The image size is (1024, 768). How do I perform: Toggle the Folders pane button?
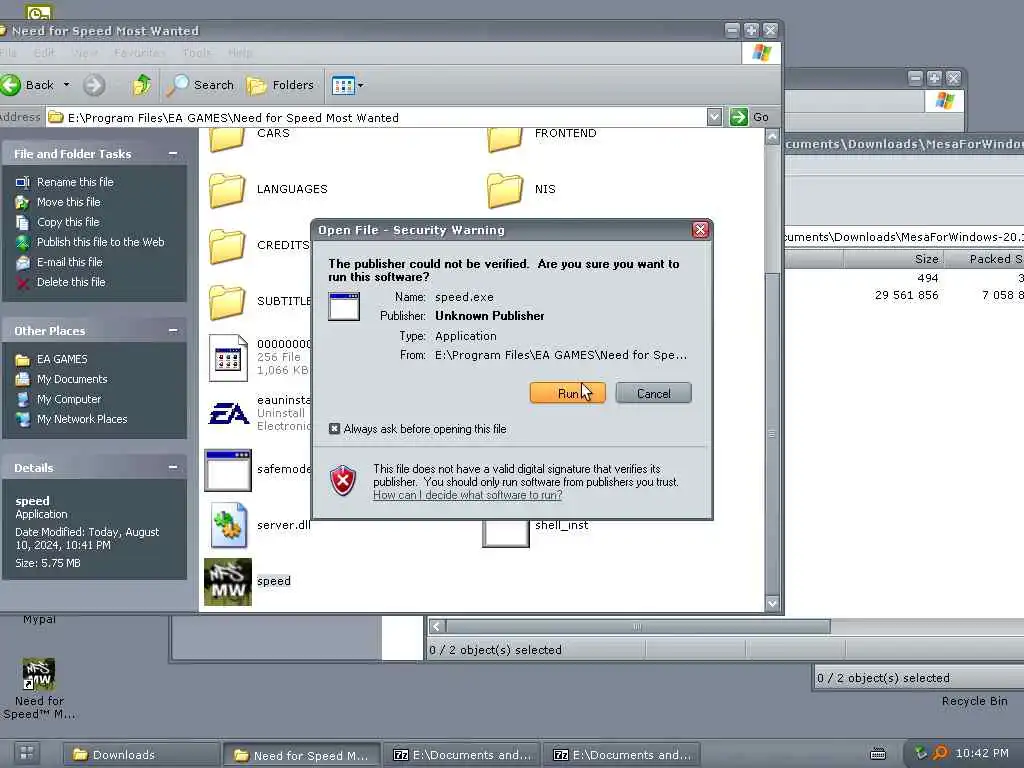(280, 85)
